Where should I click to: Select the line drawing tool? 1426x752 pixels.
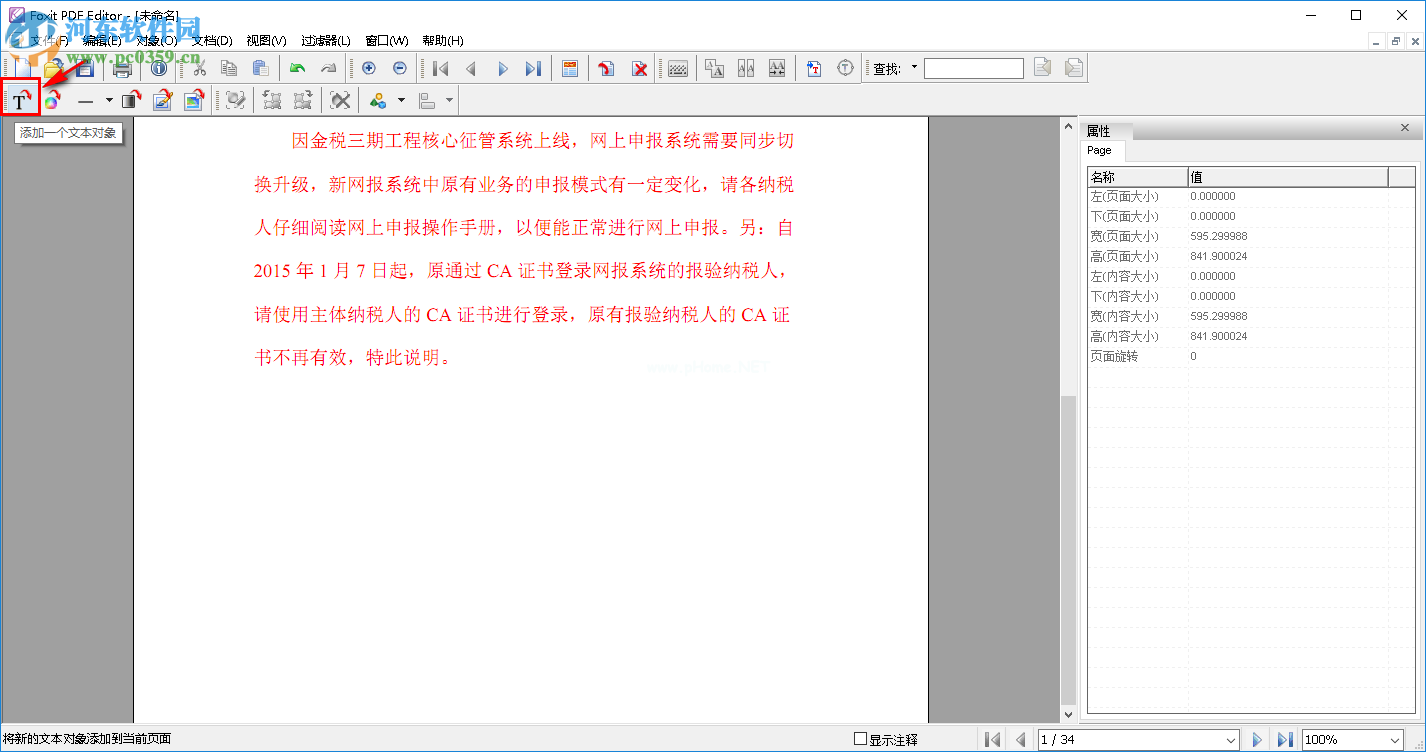pyautogui.click(x=85, y=100)
